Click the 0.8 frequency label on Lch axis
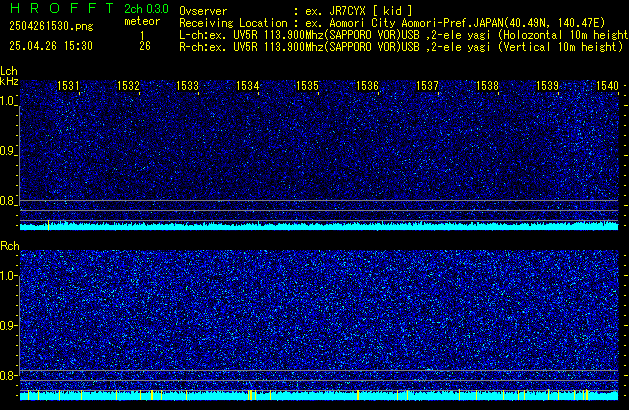The height and width of the screenshot is (410, 629). click(x=7, y=201)
